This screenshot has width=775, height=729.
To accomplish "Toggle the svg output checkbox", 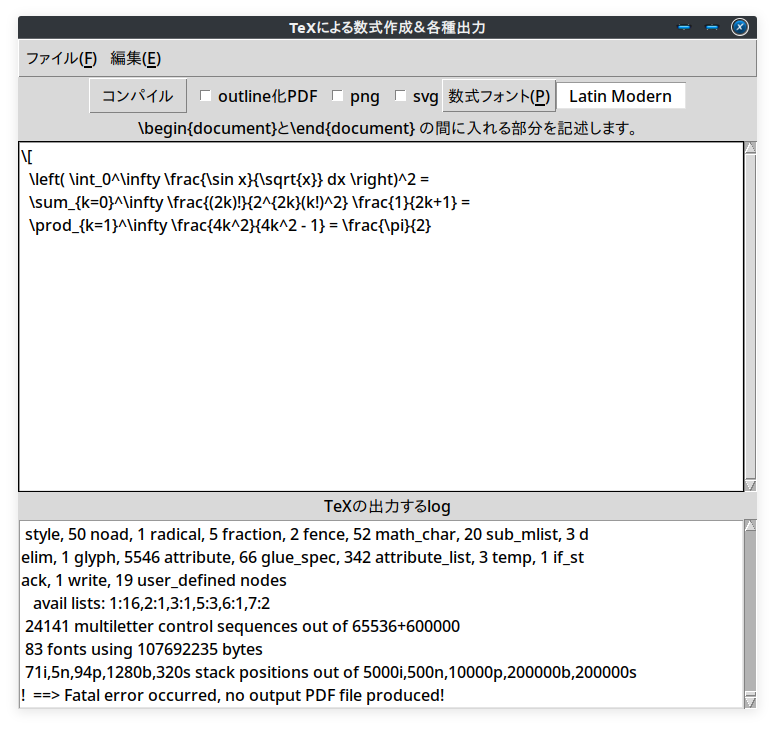I will tap(401, 96).
